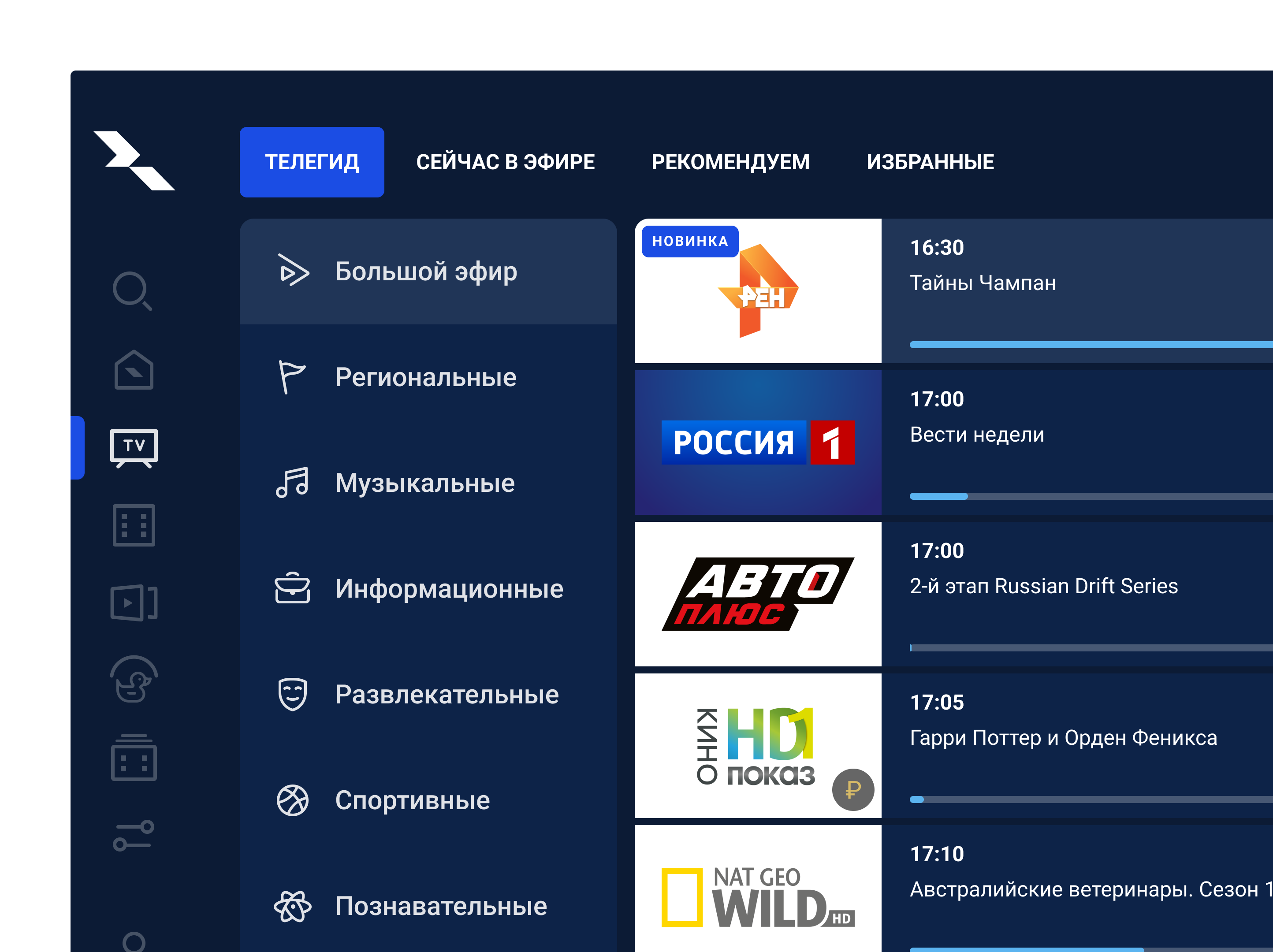Select the TV sidebar icon
Viewport: 1273px width, 952px height.
click(134, 448)
